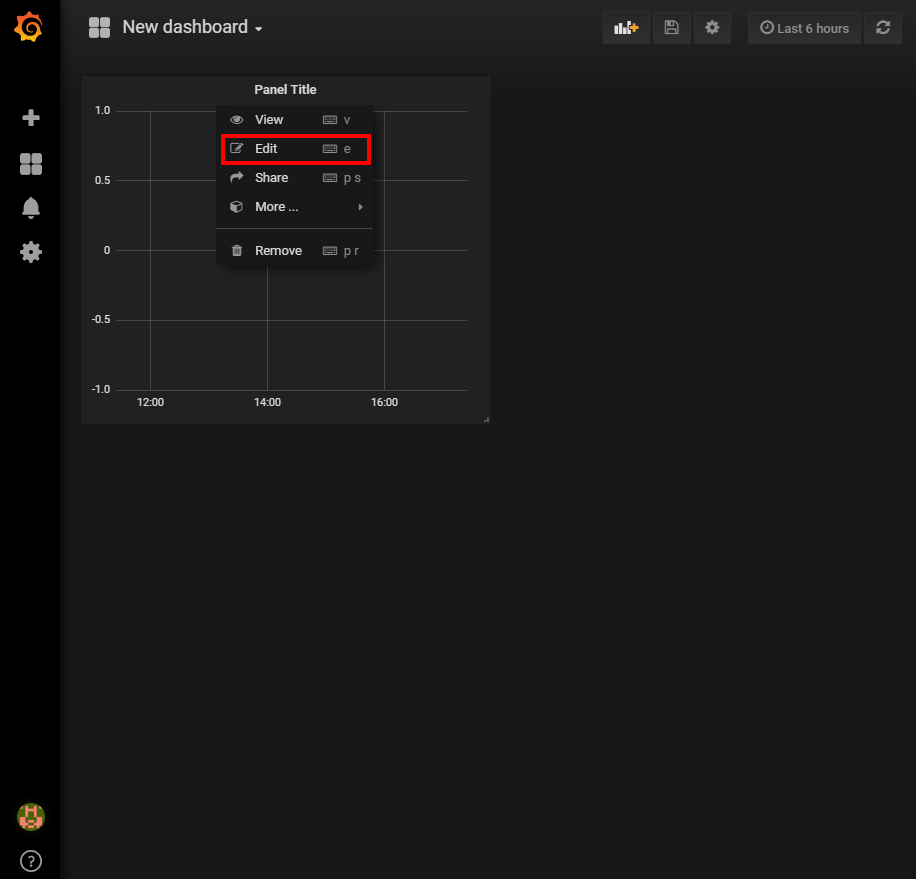Open Grafana Configuration gear in sidebar
The width and height of the screenshot is (916, 879).
tap(30, 252)
